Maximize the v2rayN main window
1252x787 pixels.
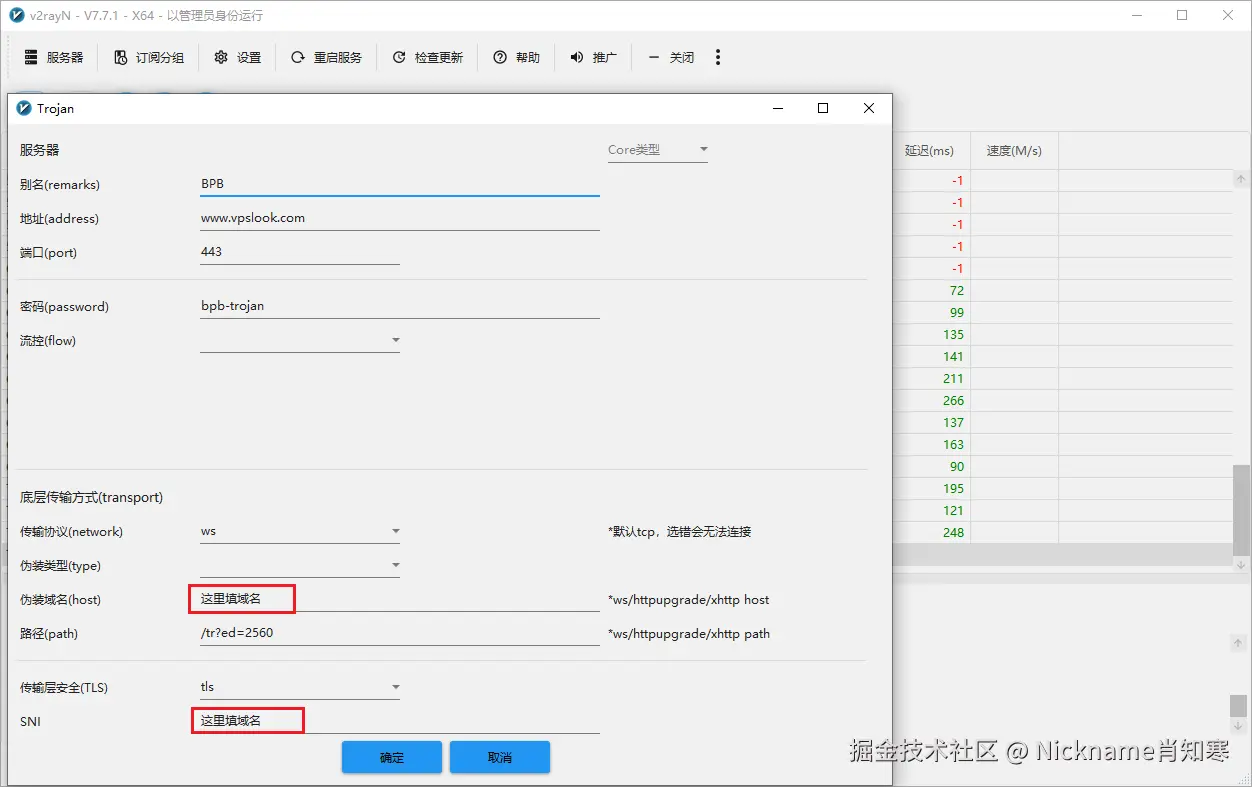(1182, 15)
